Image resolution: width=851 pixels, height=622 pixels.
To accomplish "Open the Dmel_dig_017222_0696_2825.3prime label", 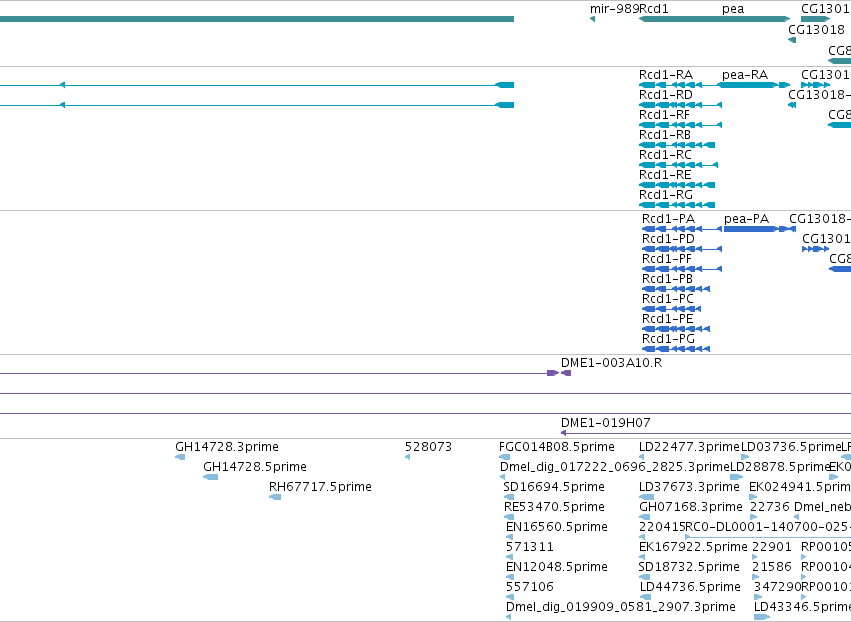I will [x=614, y=467].
